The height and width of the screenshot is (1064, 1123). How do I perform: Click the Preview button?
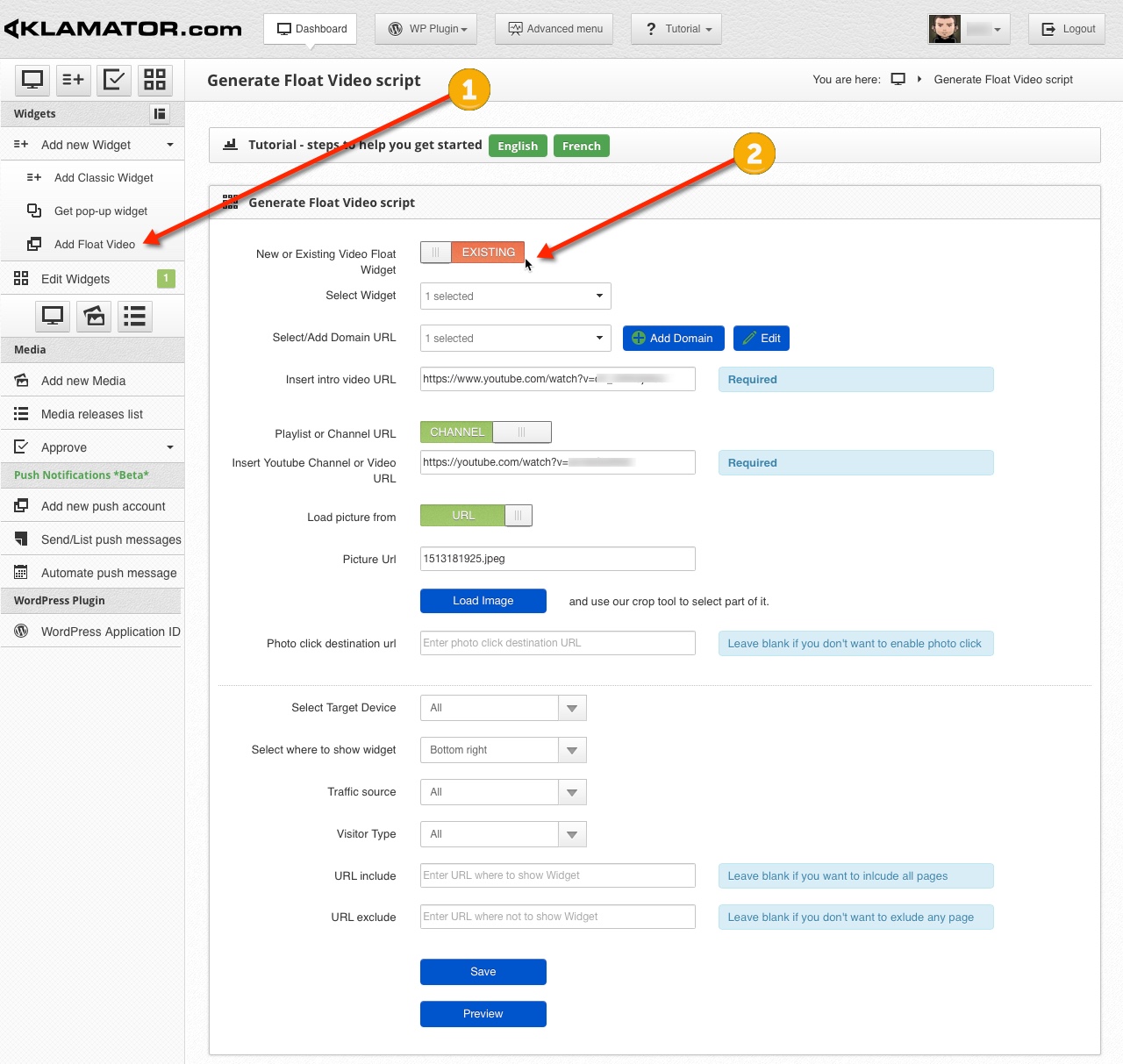[483, 1014]
